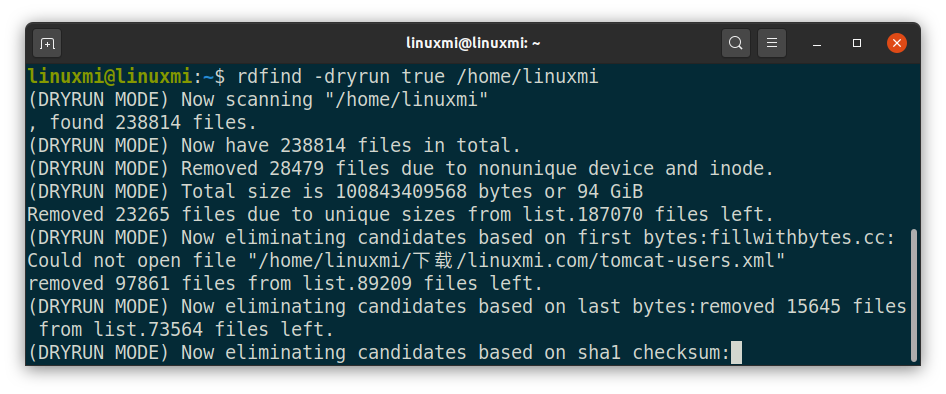
Task: Open the terminal search tool
Action: [x=735, y=43]
